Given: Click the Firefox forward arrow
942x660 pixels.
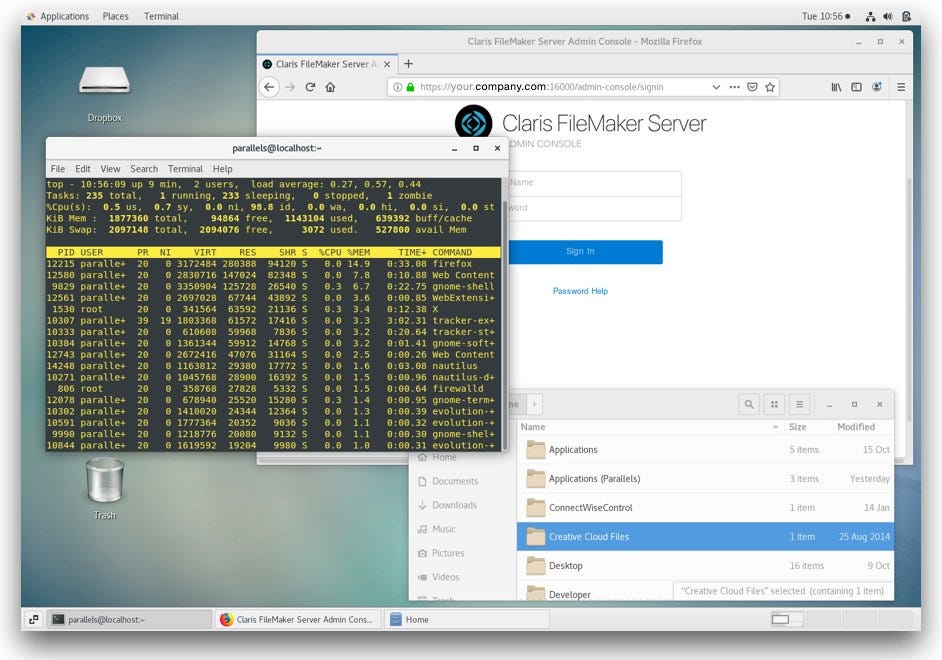Looking at the screenshot, I should (x=290, y=87).
